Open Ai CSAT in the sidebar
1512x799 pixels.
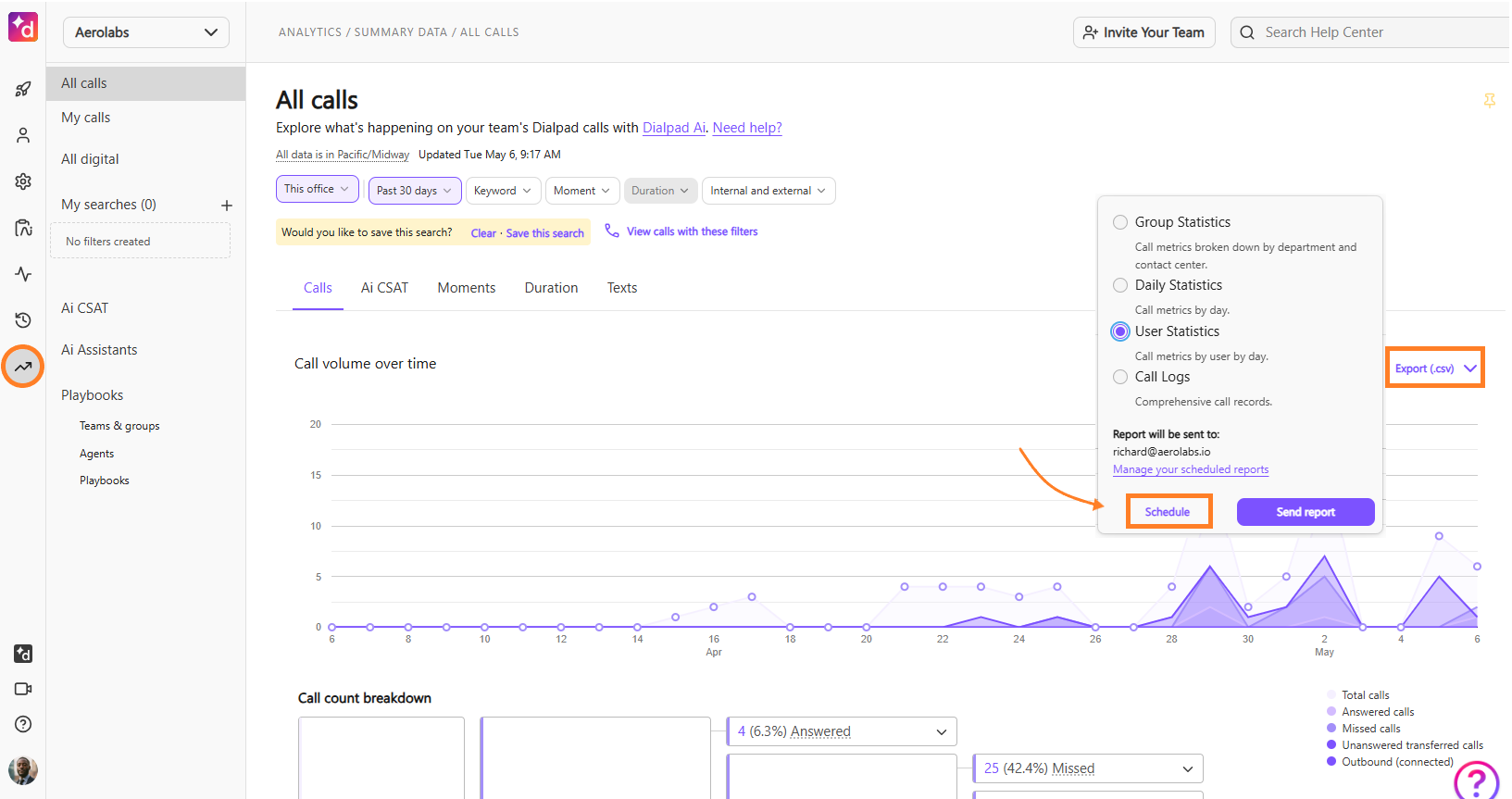pyautogui.click(x=84, y=308)
